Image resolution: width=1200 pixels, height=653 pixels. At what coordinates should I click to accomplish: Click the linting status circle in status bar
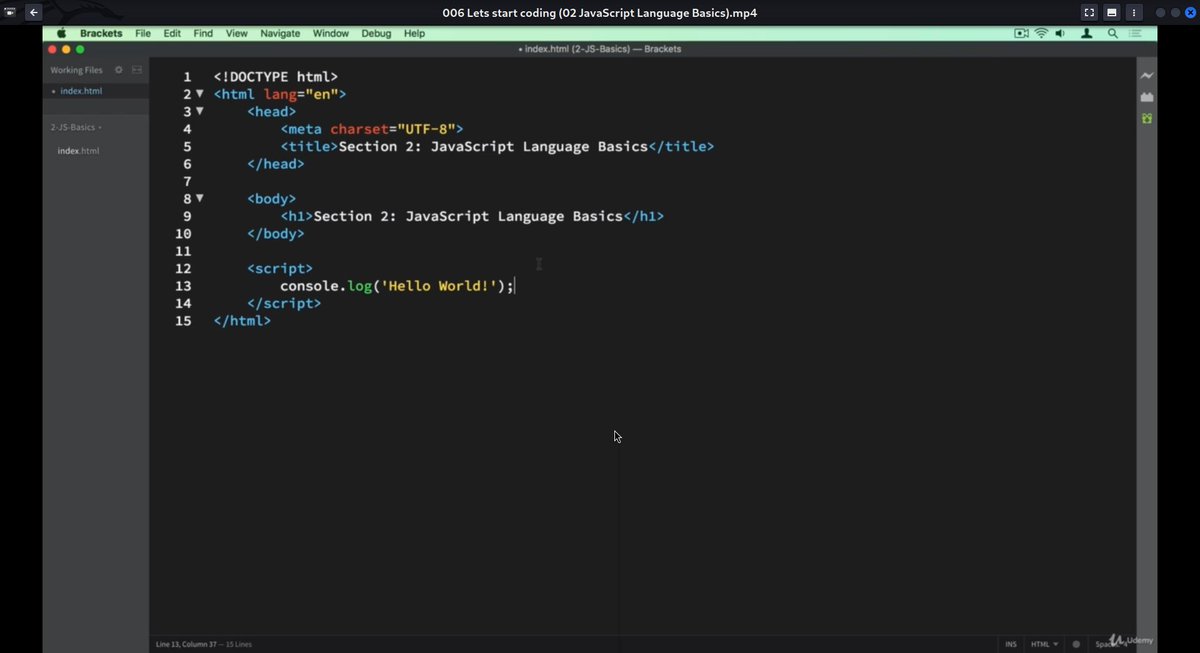[x=1076, y=644]
